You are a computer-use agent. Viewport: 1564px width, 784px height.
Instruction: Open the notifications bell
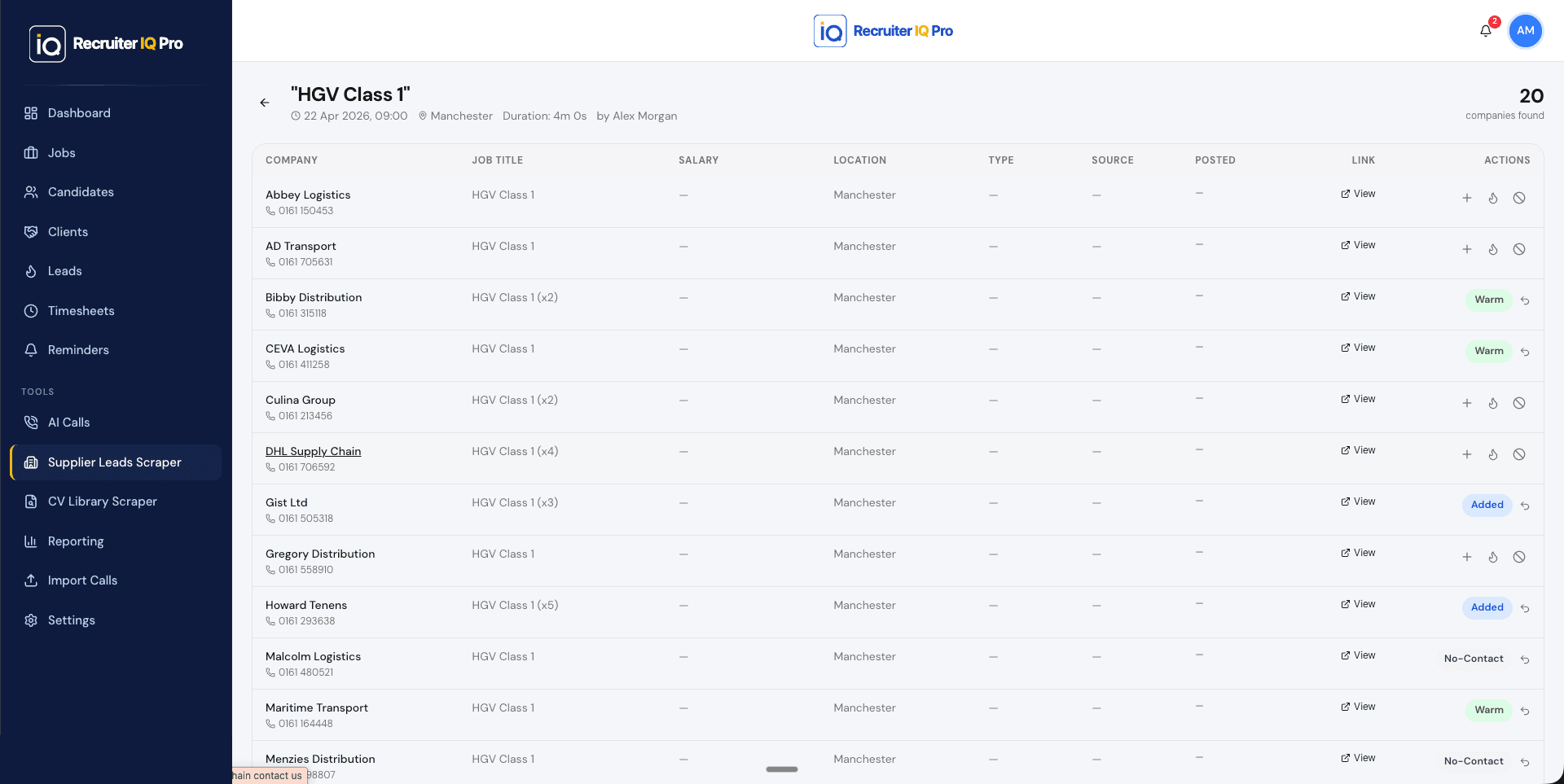pos(1486,31)
